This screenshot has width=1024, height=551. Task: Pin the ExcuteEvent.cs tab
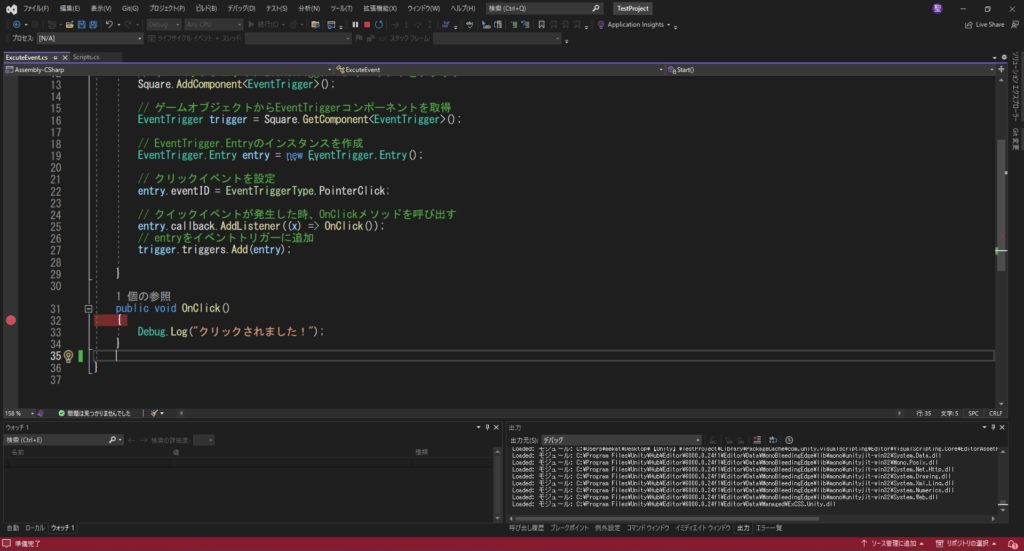pos(55,57)
